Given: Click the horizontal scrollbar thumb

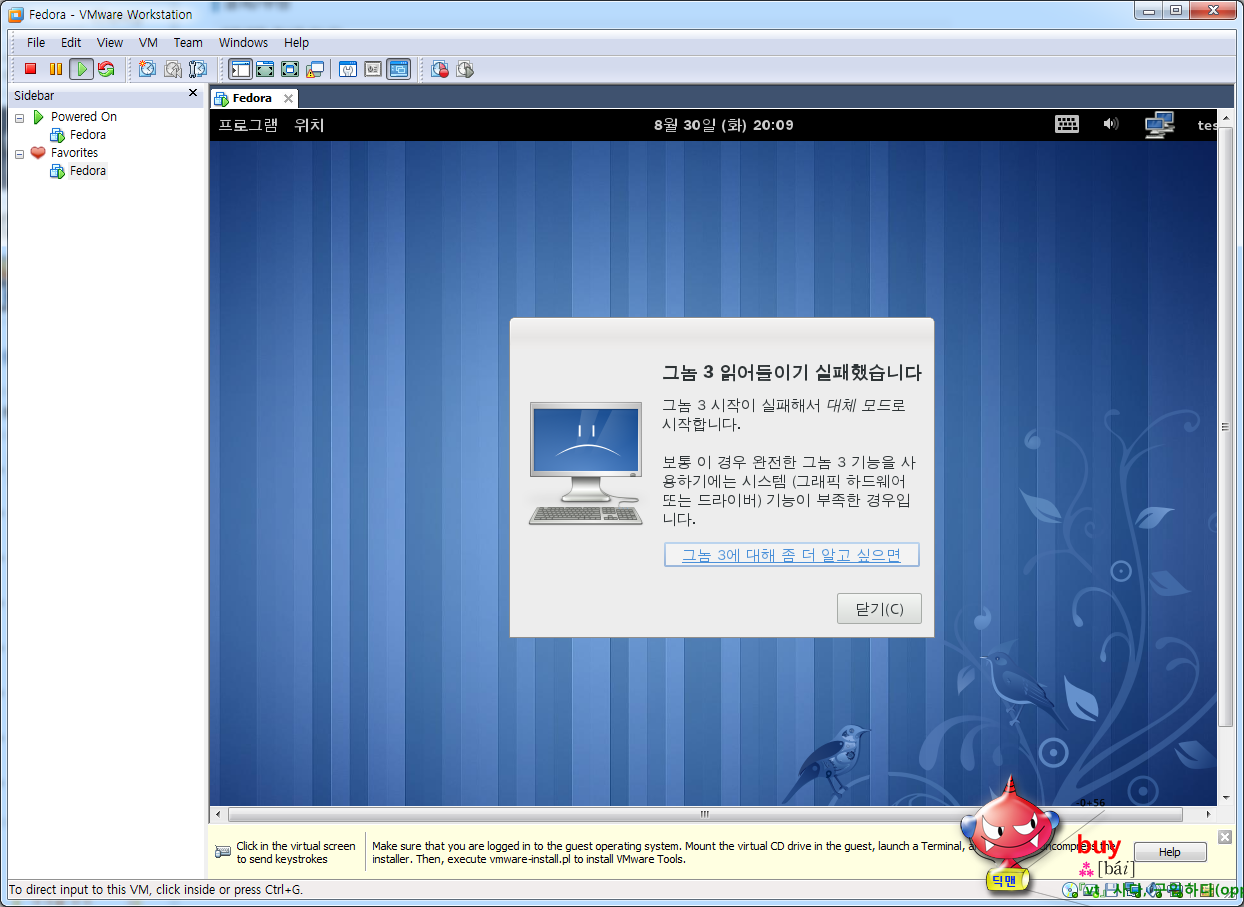Looking at the screenshot, I should (704, 814).
